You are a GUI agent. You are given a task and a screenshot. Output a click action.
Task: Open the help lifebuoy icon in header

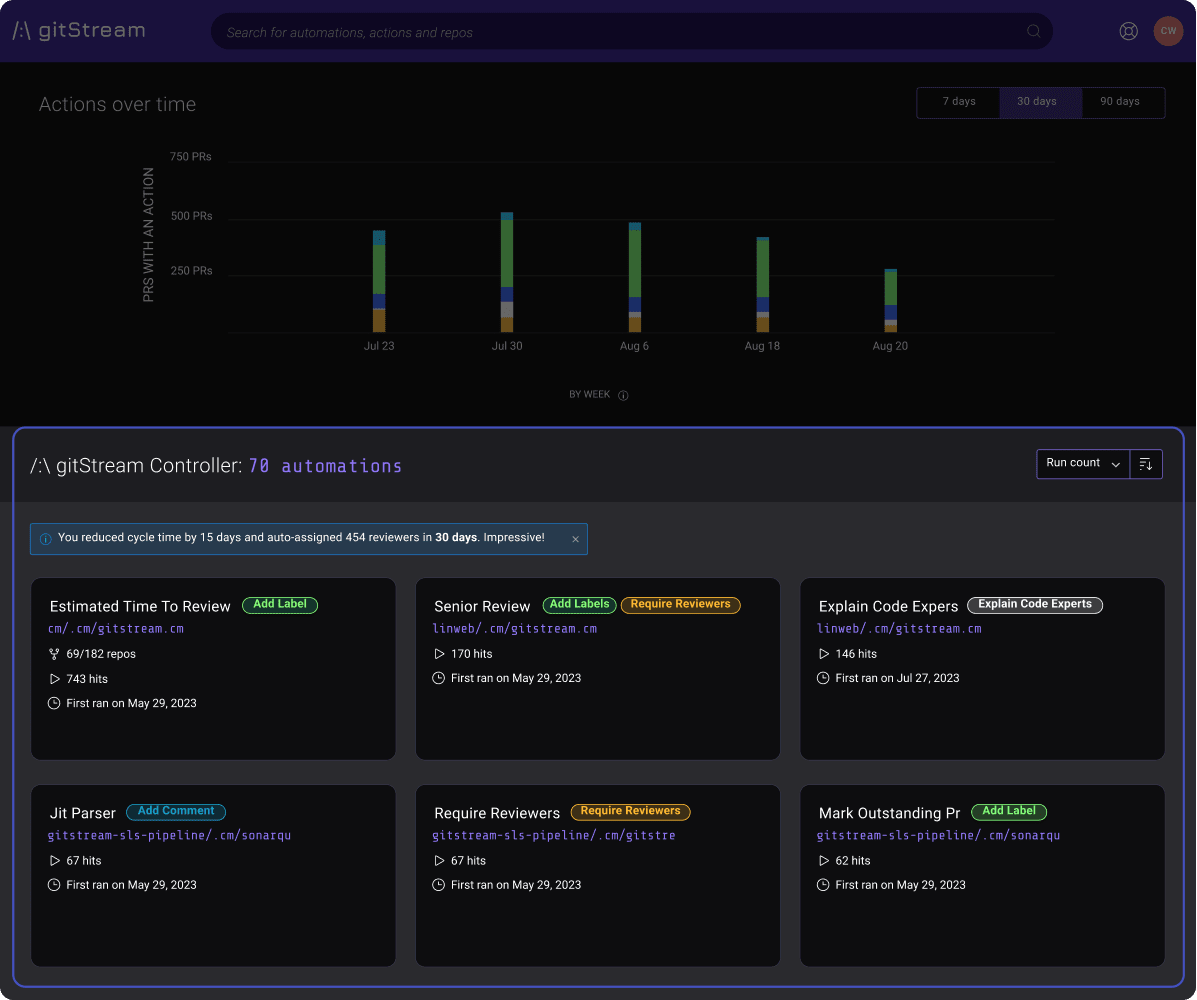point(1128,31)
